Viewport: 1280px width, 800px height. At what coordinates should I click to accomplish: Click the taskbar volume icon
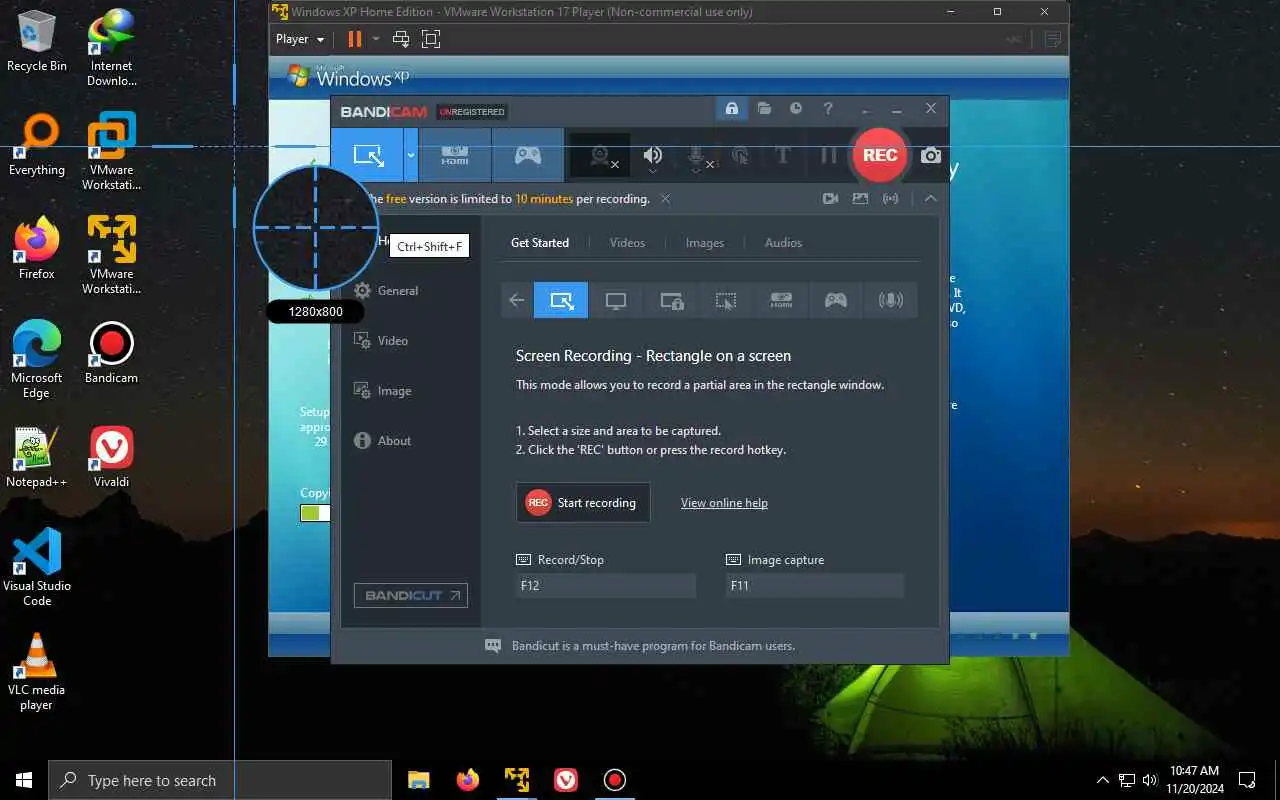point(1151,780)
